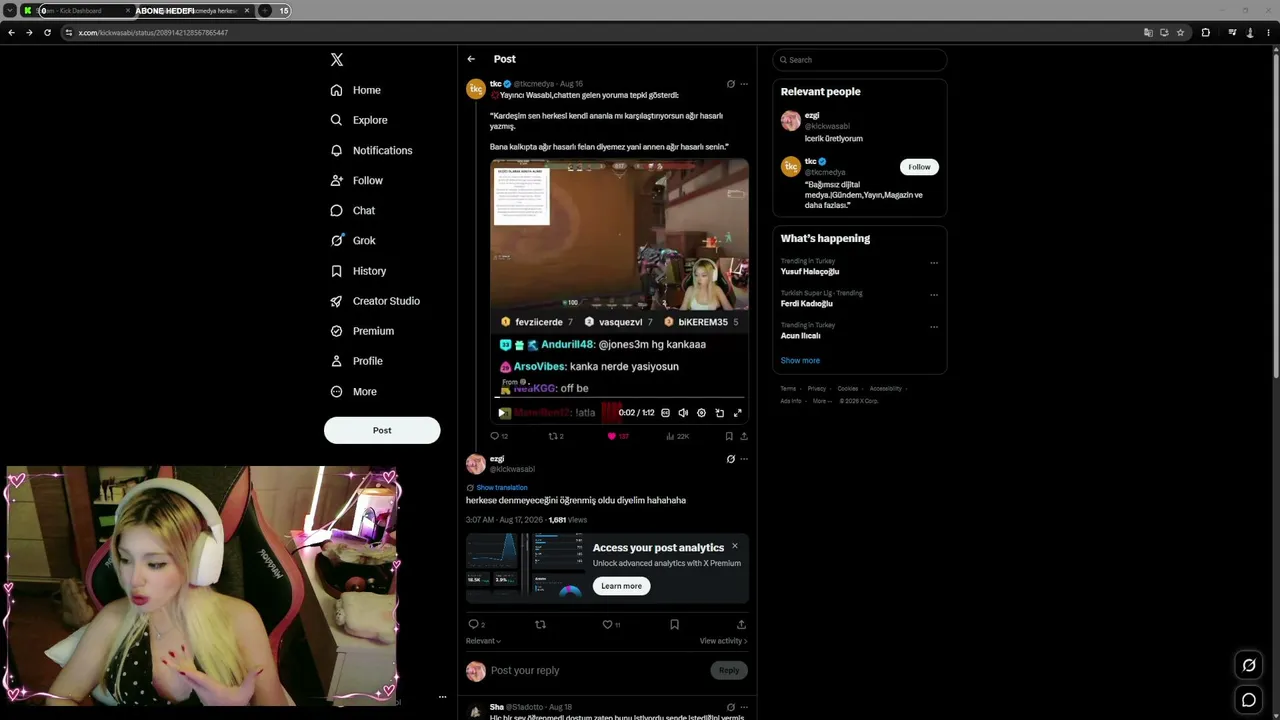Viewport: 1280px width, 720px height.
Task: Share the tkc post
Action: tap(743, 436)
